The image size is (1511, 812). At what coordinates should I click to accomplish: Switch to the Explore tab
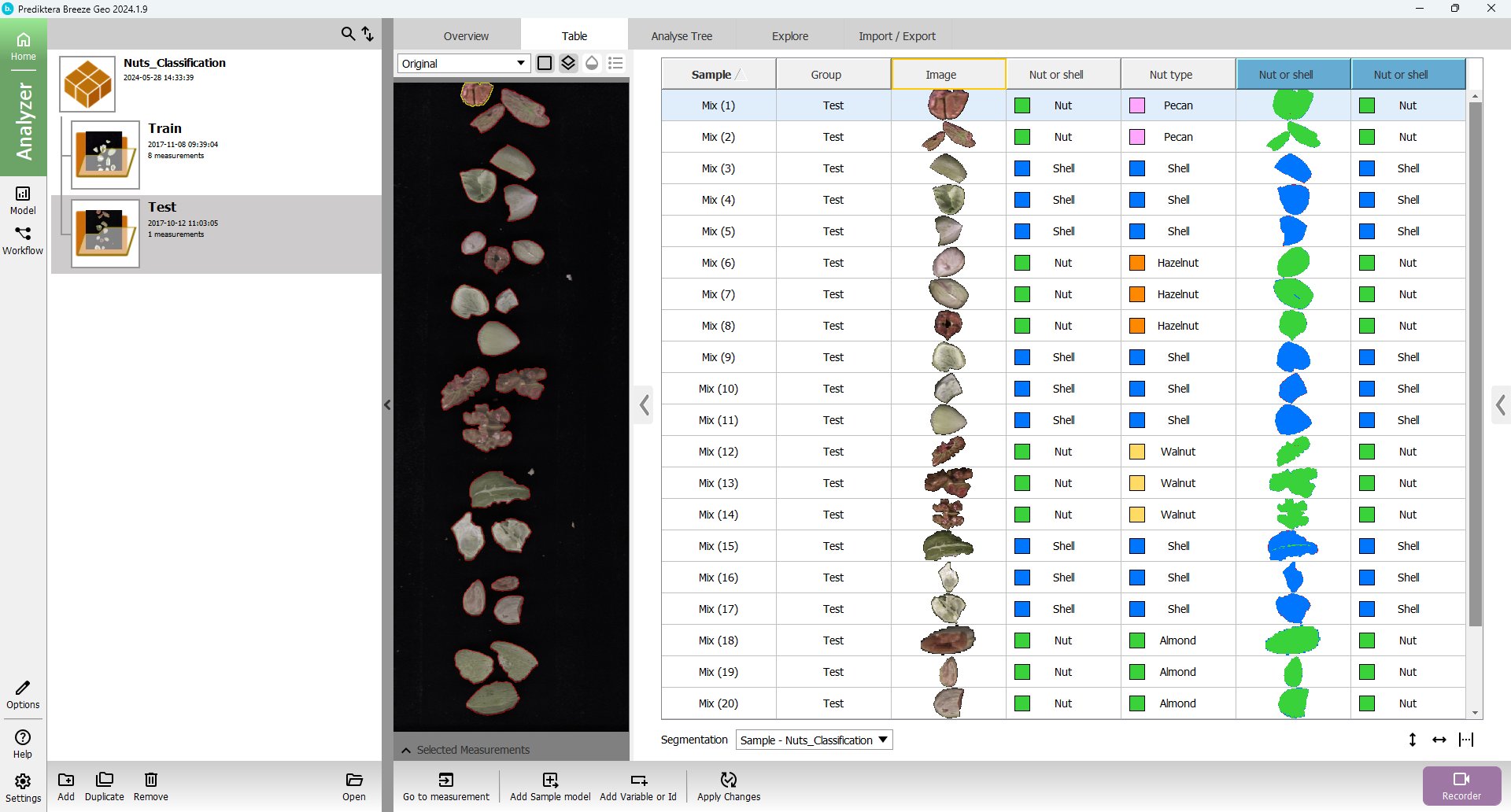click(x=789, y=36)
